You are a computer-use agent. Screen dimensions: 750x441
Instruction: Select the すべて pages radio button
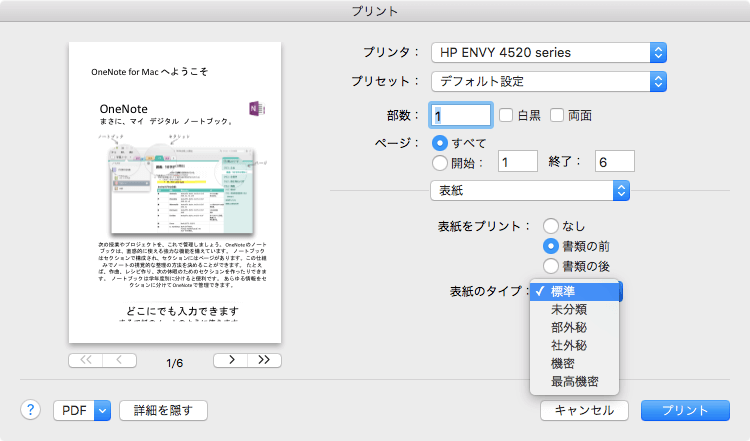(x=440, y=143)
